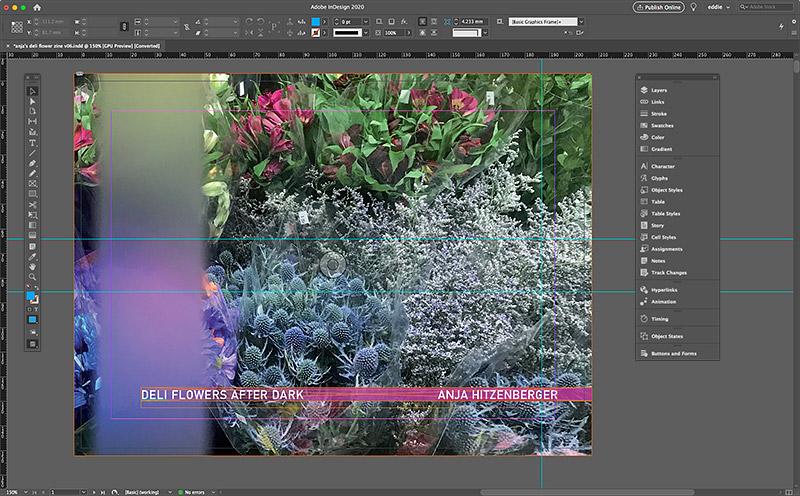Select the Gradient Swatch tool
Screen dimensions: 800x496
pyautogui.click(x=33, y=225)
